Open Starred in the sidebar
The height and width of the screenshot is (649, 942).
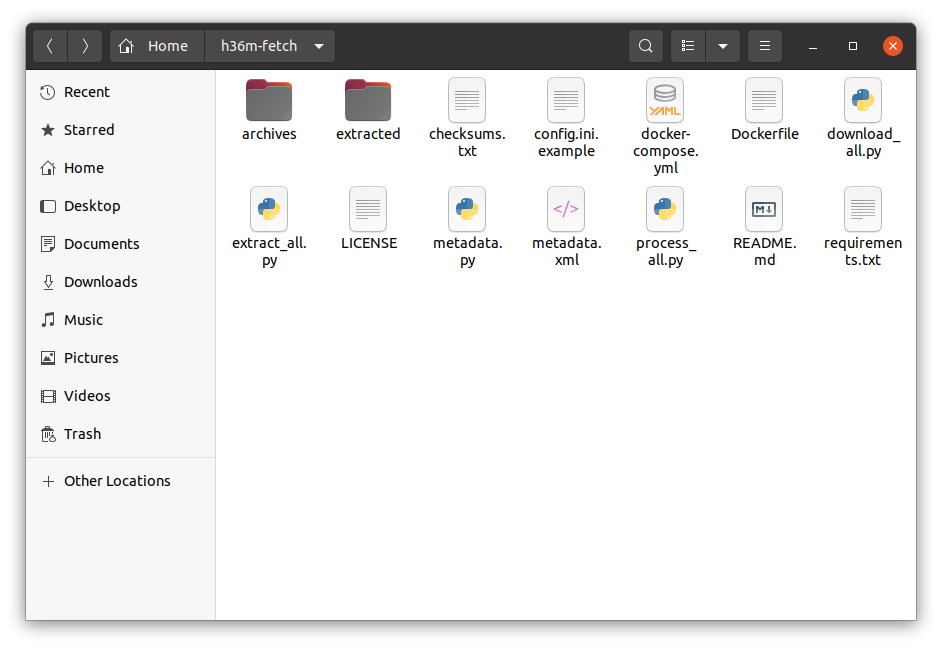120,130
